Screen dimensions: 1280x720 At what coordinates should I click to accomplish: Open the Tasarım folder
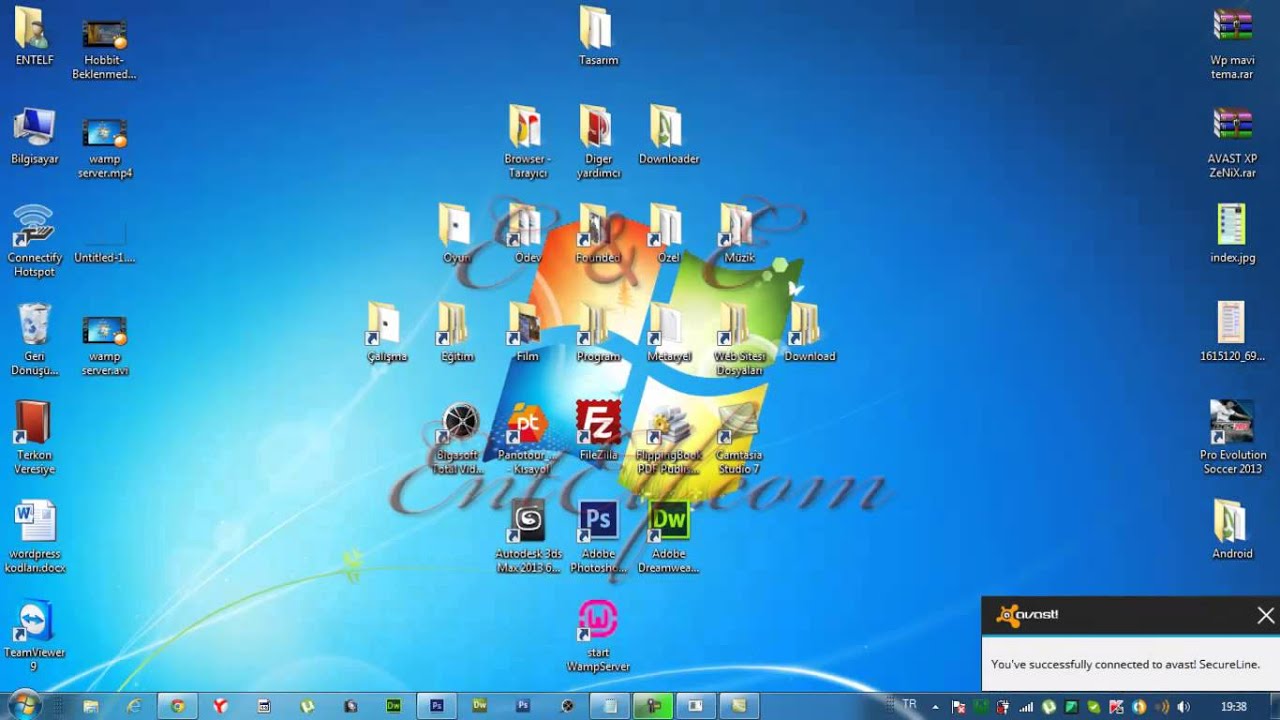pos(598,37)
